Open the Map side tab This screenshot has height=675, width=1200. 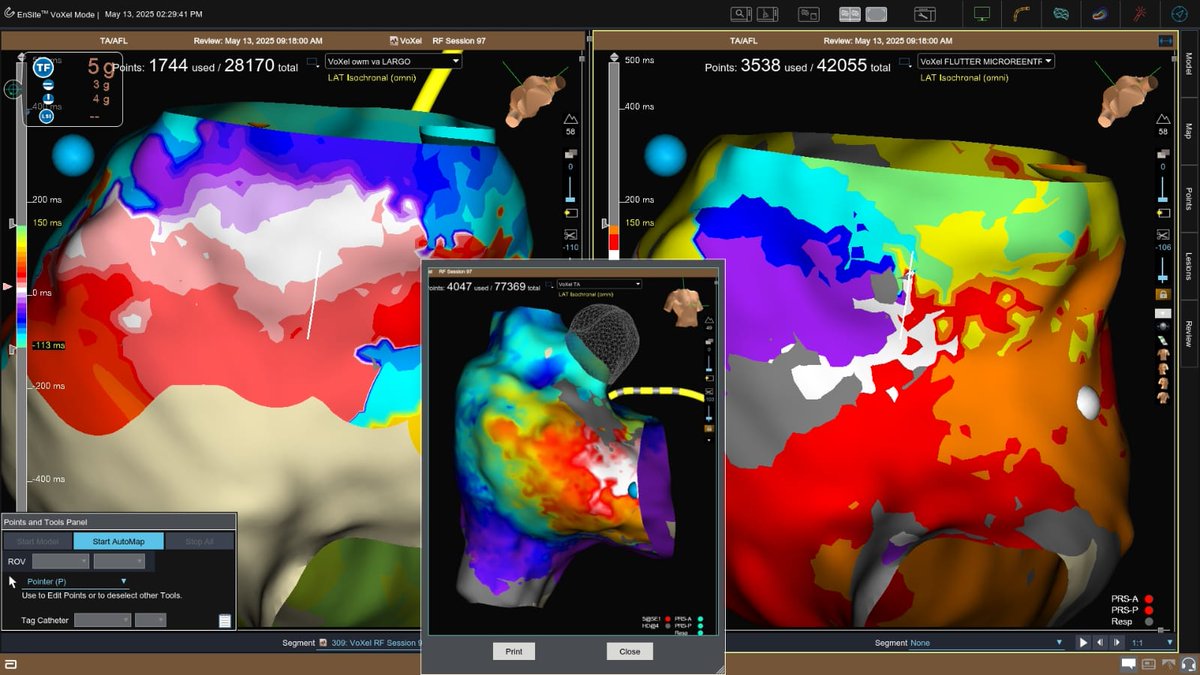coord(1188,131)
